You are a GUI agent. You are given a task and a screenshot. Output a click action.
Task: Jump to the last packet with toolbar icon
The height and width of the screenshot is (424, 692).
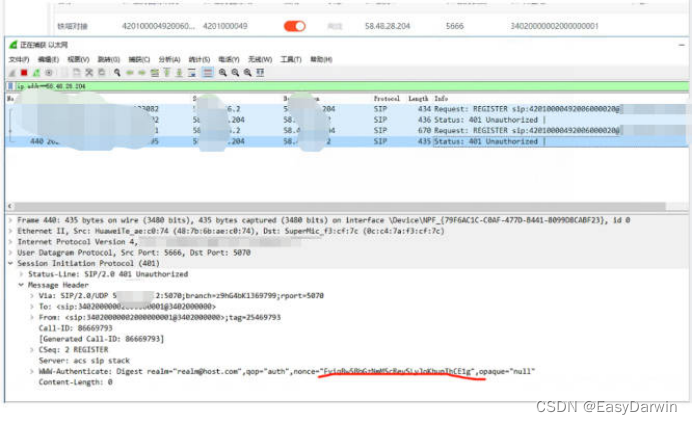point(179,73)
